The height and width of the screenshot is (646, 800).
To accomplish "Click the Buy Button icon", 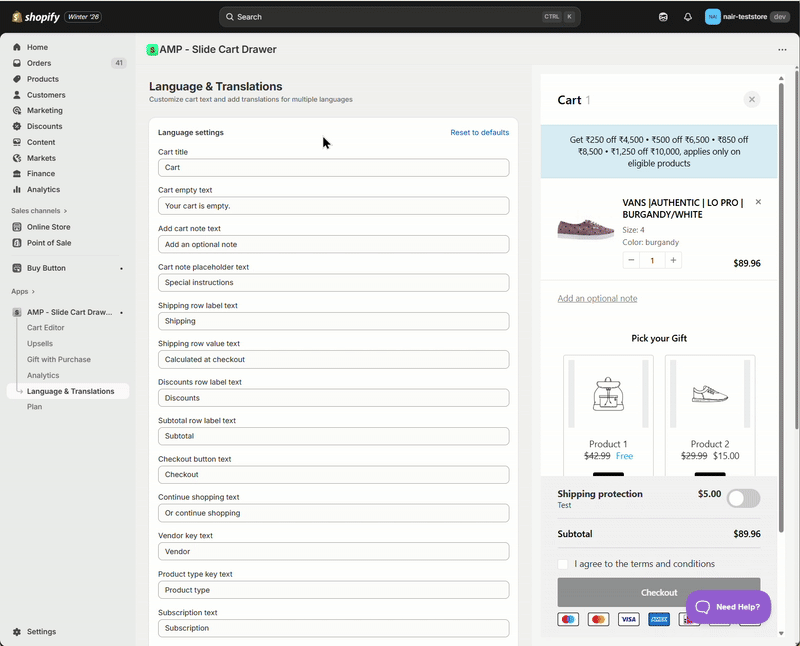I will [17, 268].
